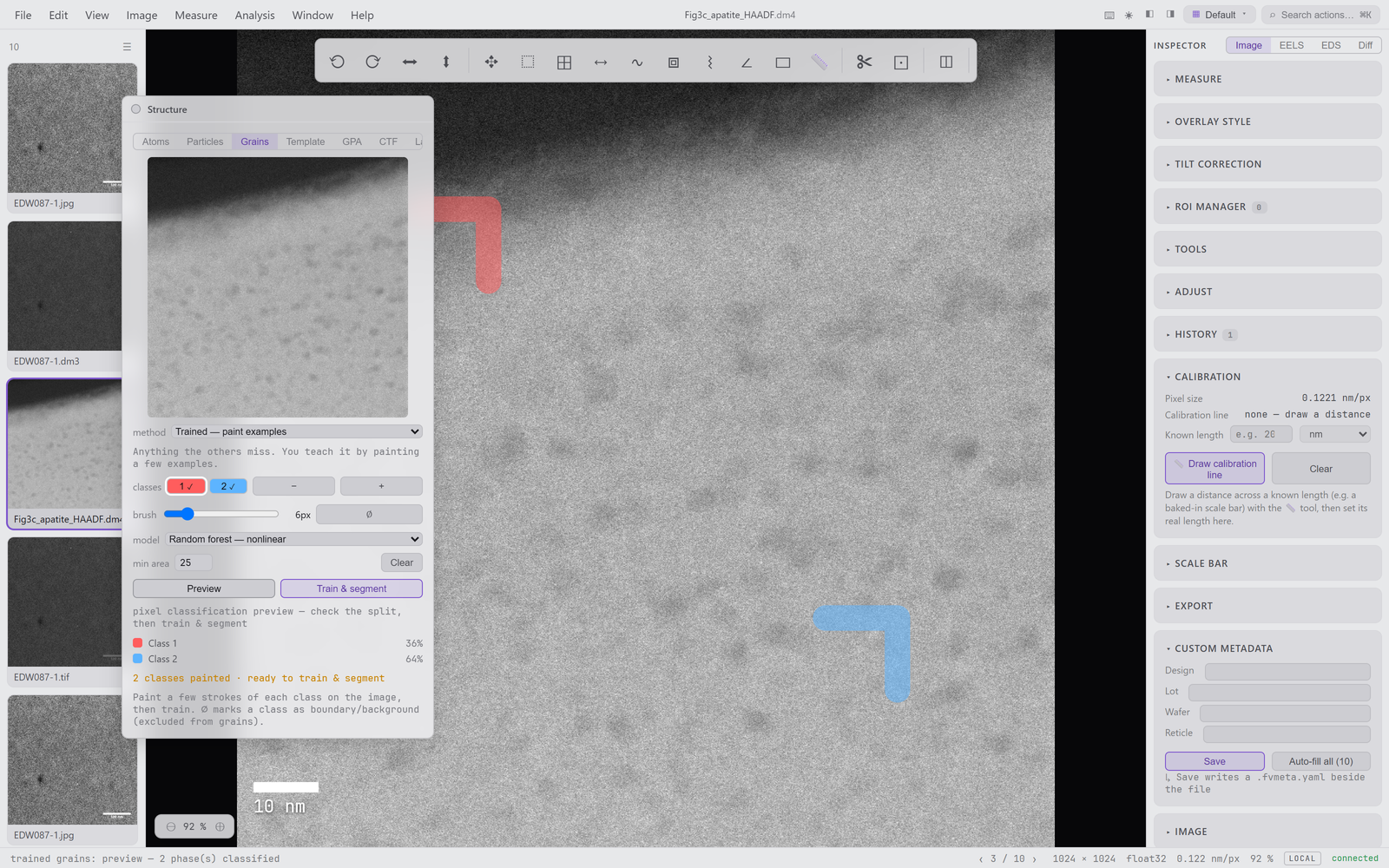Open the Analysis menu

(254, 15)
